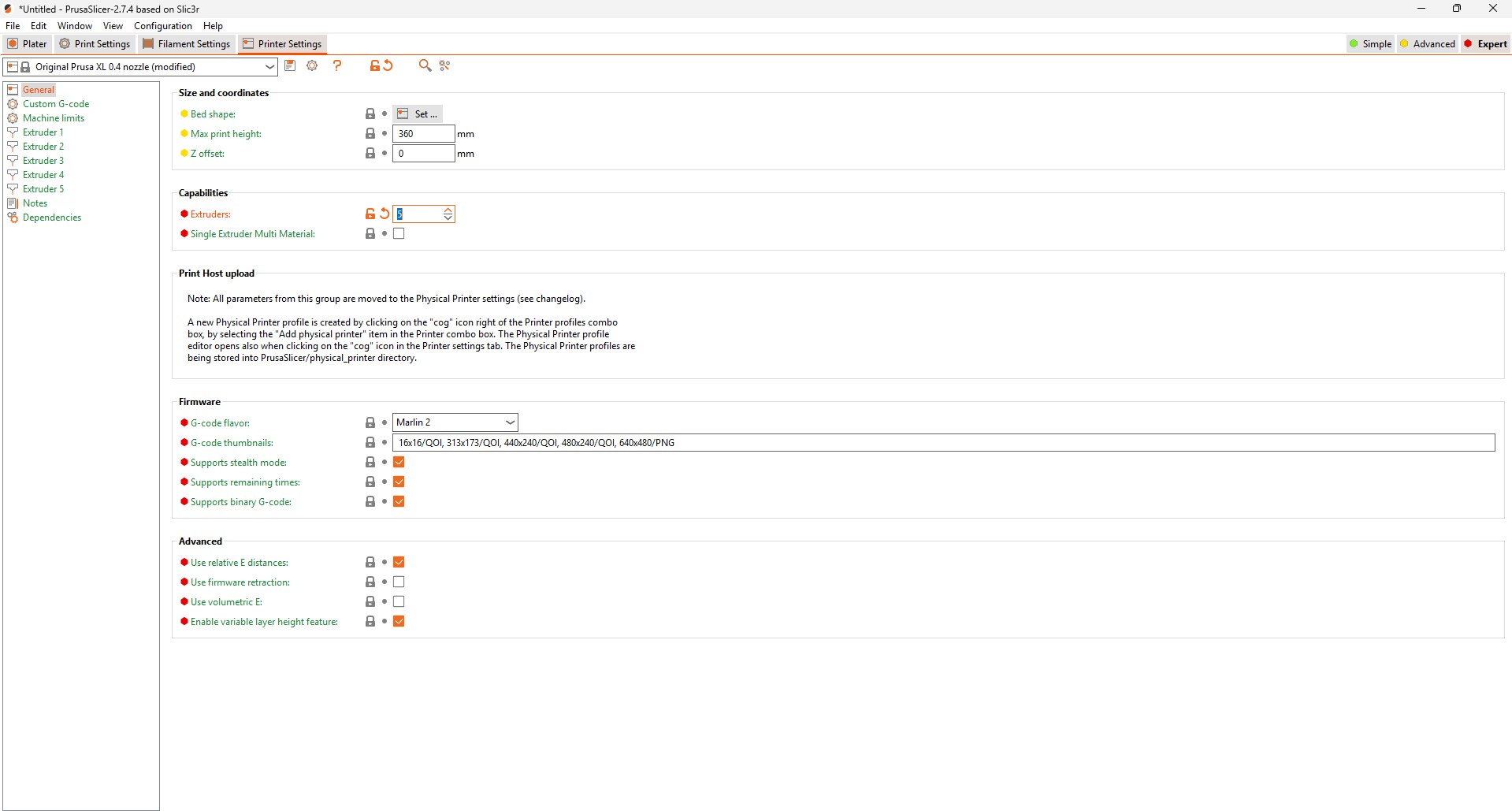Open physical printer cog icon beside preset
1512x811 pixels.
(312, 66)
